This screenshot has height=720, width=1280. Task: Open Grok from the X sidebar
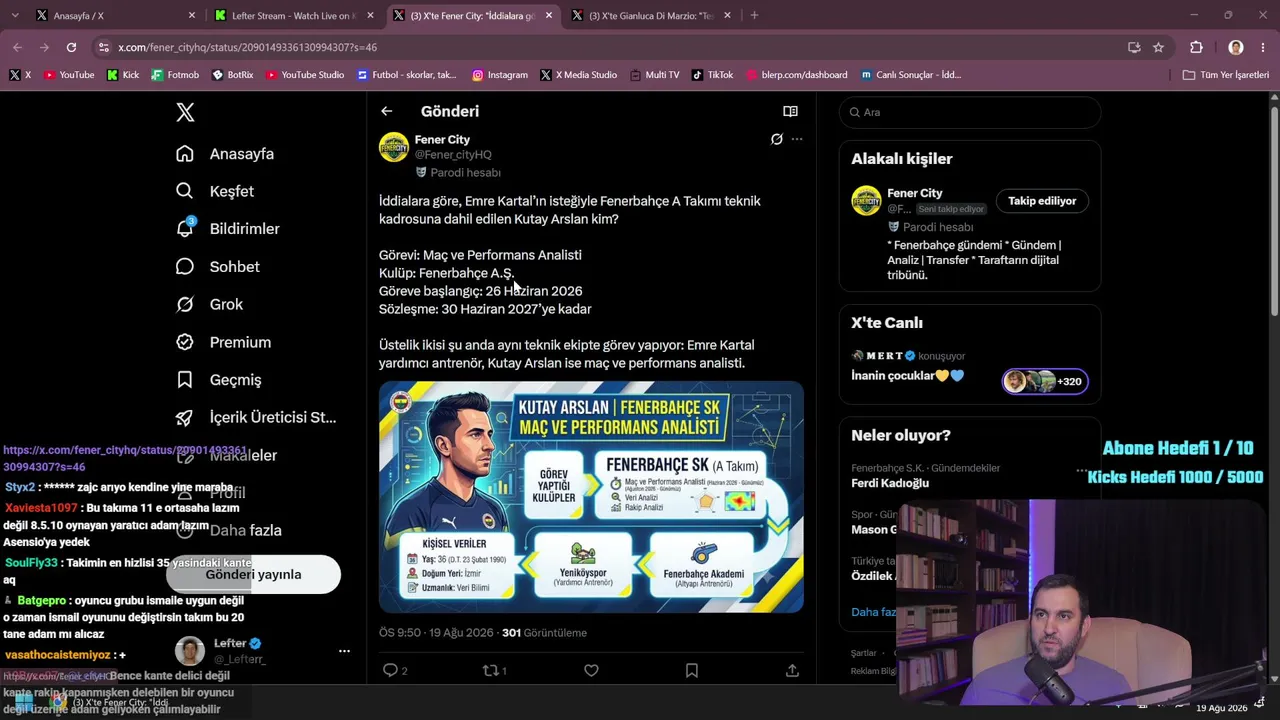tap(210, 304)
